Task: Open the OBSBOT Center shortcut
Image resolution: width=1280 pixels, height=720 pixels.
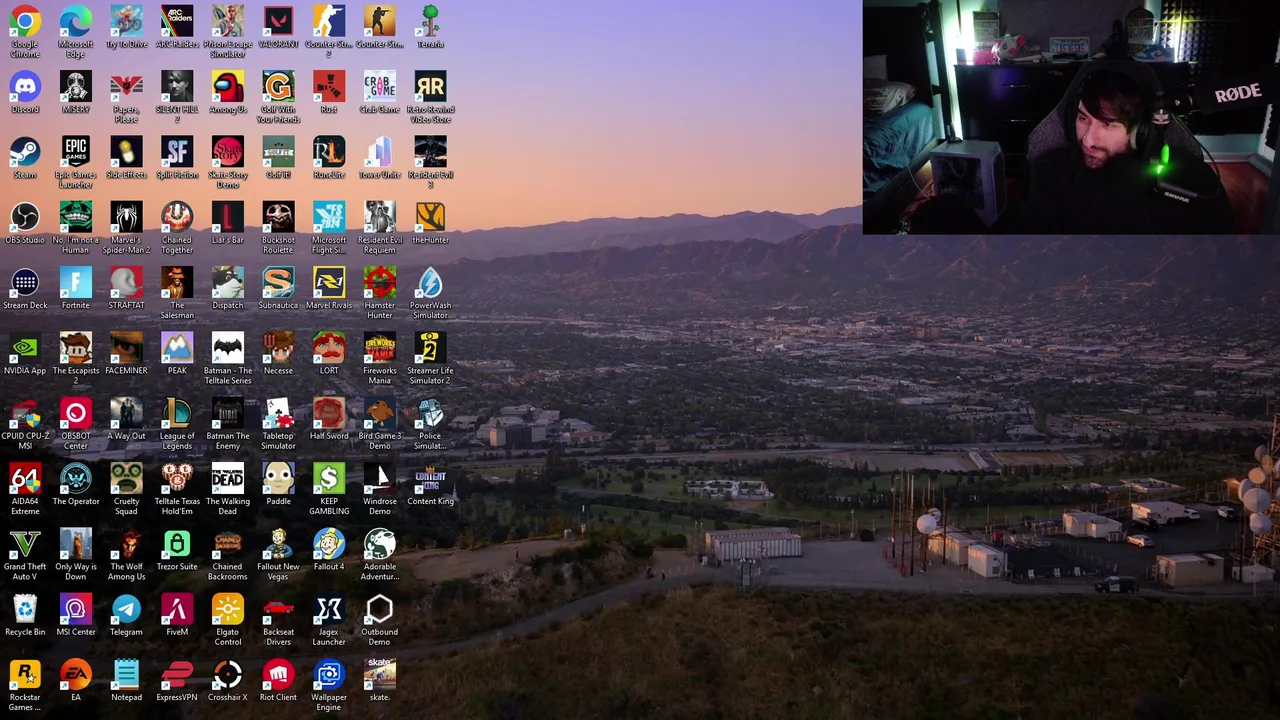Action: pyautogui.click(x=76, y=413)
